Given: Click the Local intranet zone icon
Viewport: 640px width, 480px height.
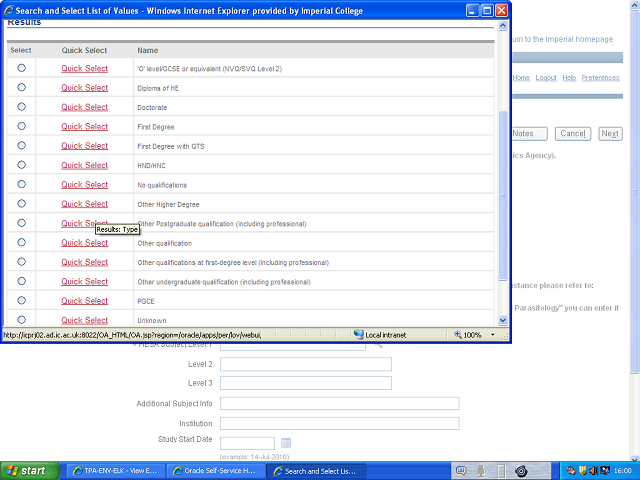Looking at the screenshot, I should (x=359, y=335).
